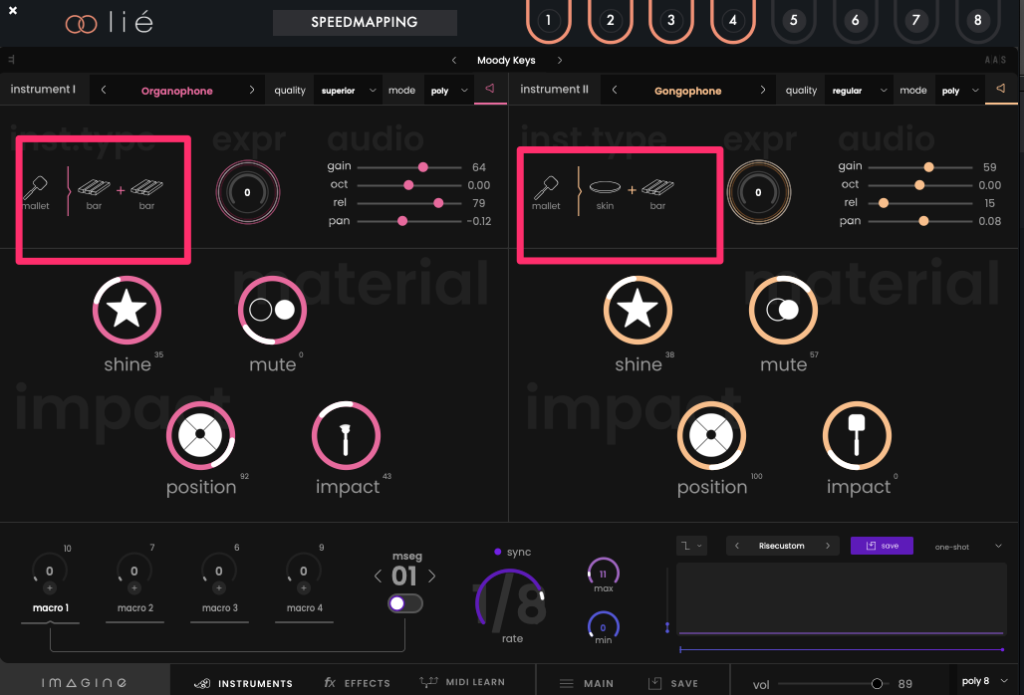The image size is (1024, 695).
Task: Click the impact mallet knob in instrument II
Action: pyautogui.click(x=857, y=436)
